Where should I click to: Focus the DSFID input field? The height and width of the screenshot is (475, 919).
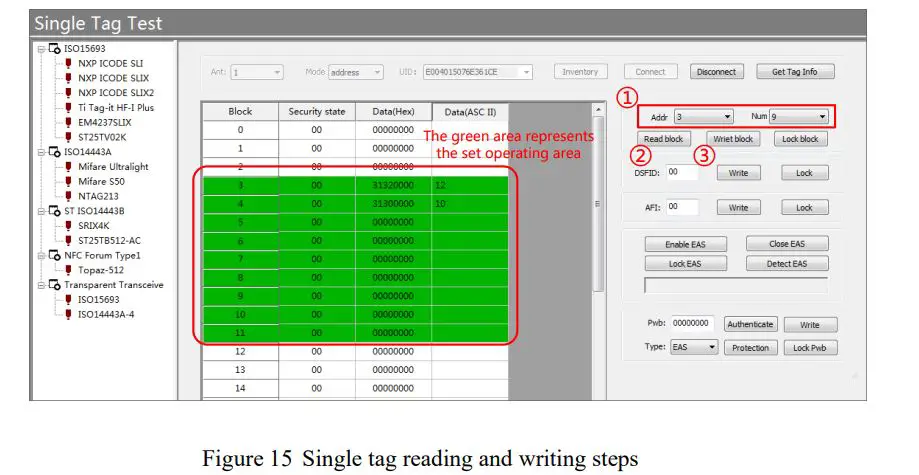pos(682,172)
